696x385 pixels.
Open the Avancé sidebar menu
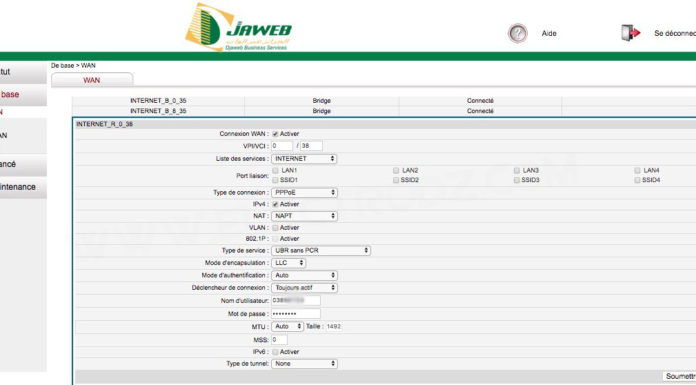coord(23,164)
